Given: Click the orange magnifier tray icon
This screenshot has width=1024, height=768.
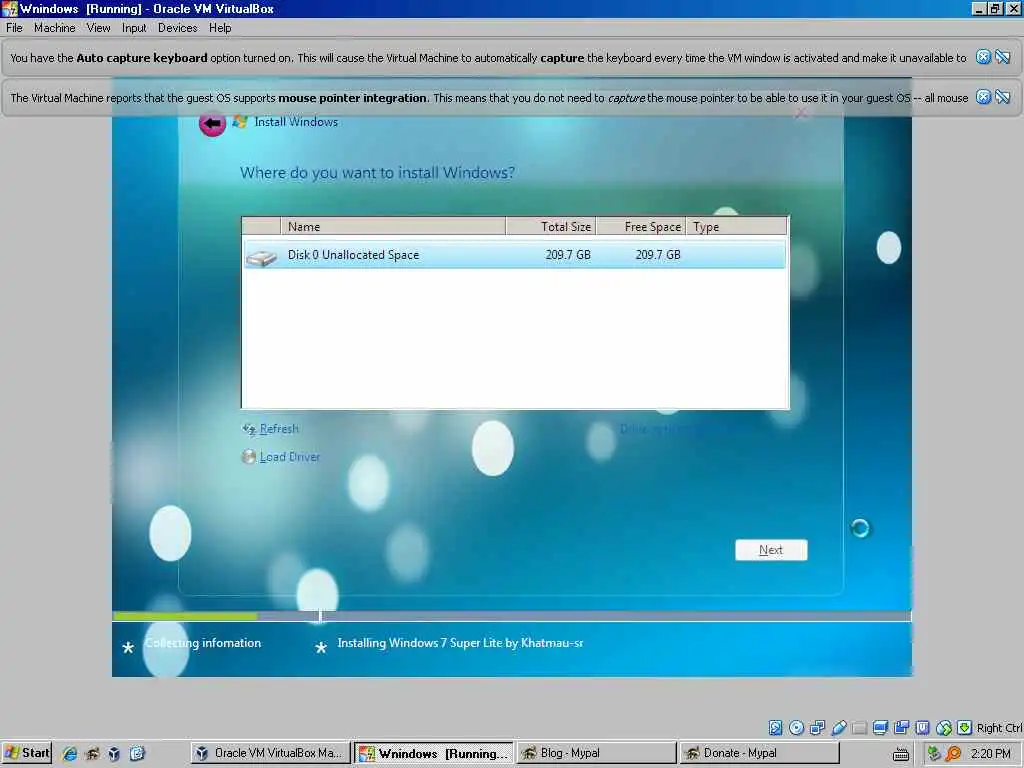Looking at the screenshot, I should [953, 754].
